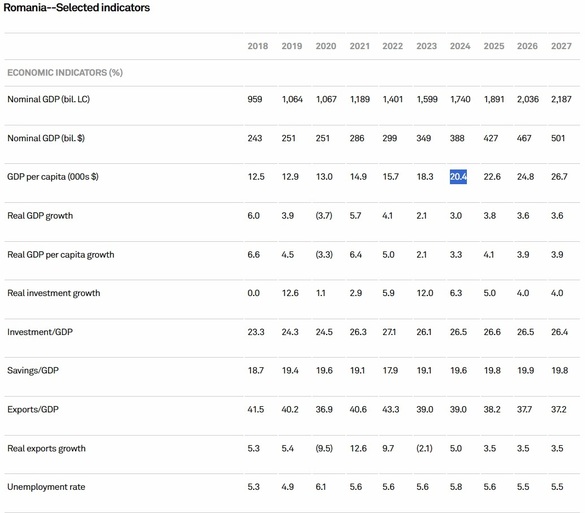This screenshot has width=585, height=513.
Task: Click the 2027 year column header
Action: tap(561, 46)
